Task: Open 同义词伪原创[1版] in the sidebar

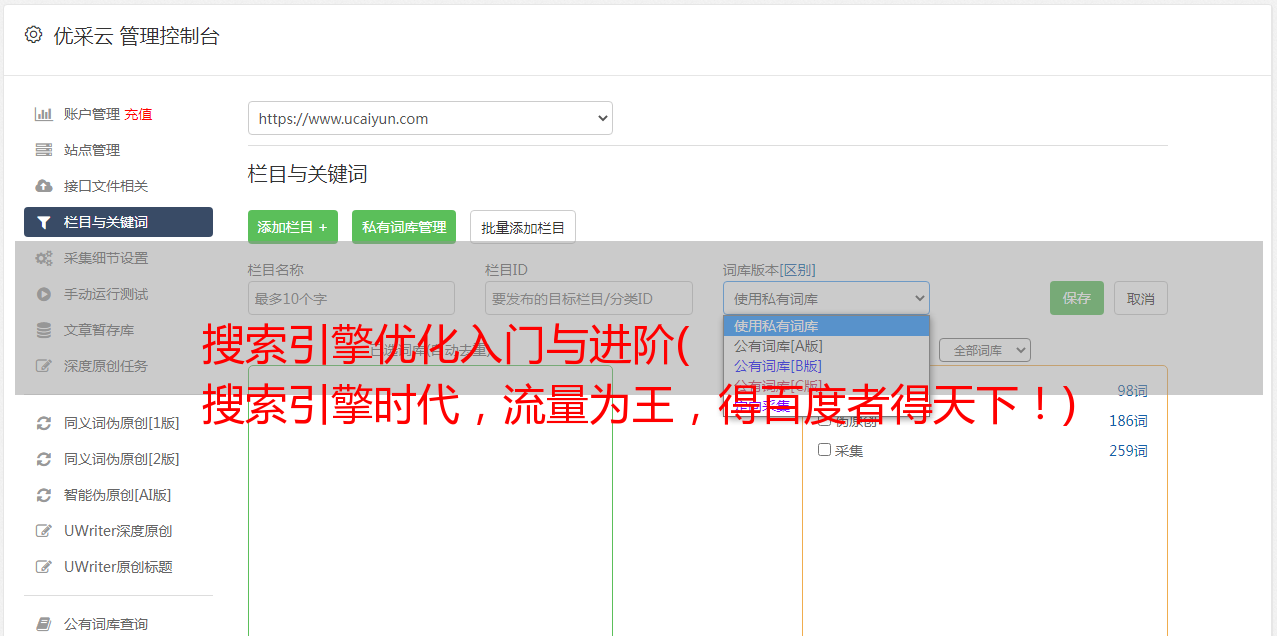Action: (x=122, y=423)
